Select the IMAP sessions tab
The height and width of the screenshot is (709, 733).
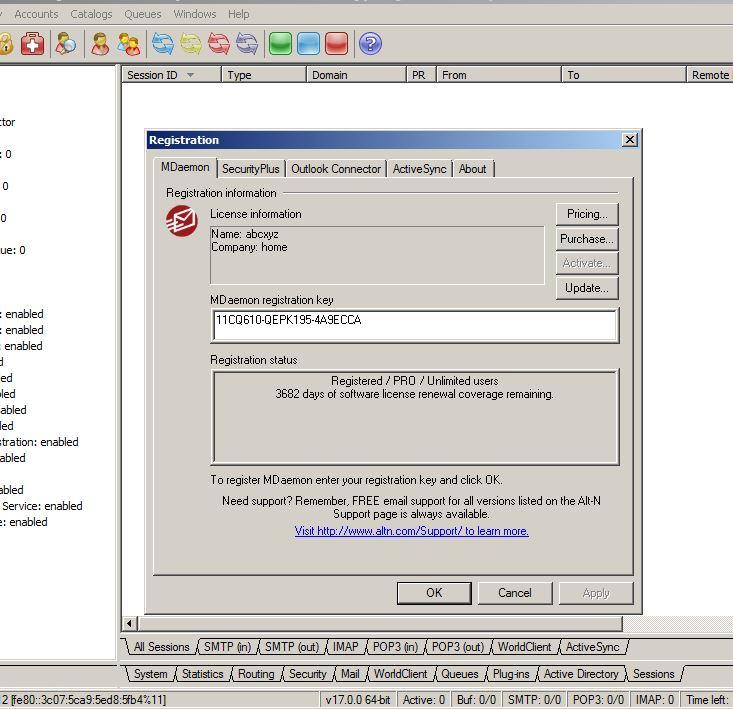[x=345, y=647]
